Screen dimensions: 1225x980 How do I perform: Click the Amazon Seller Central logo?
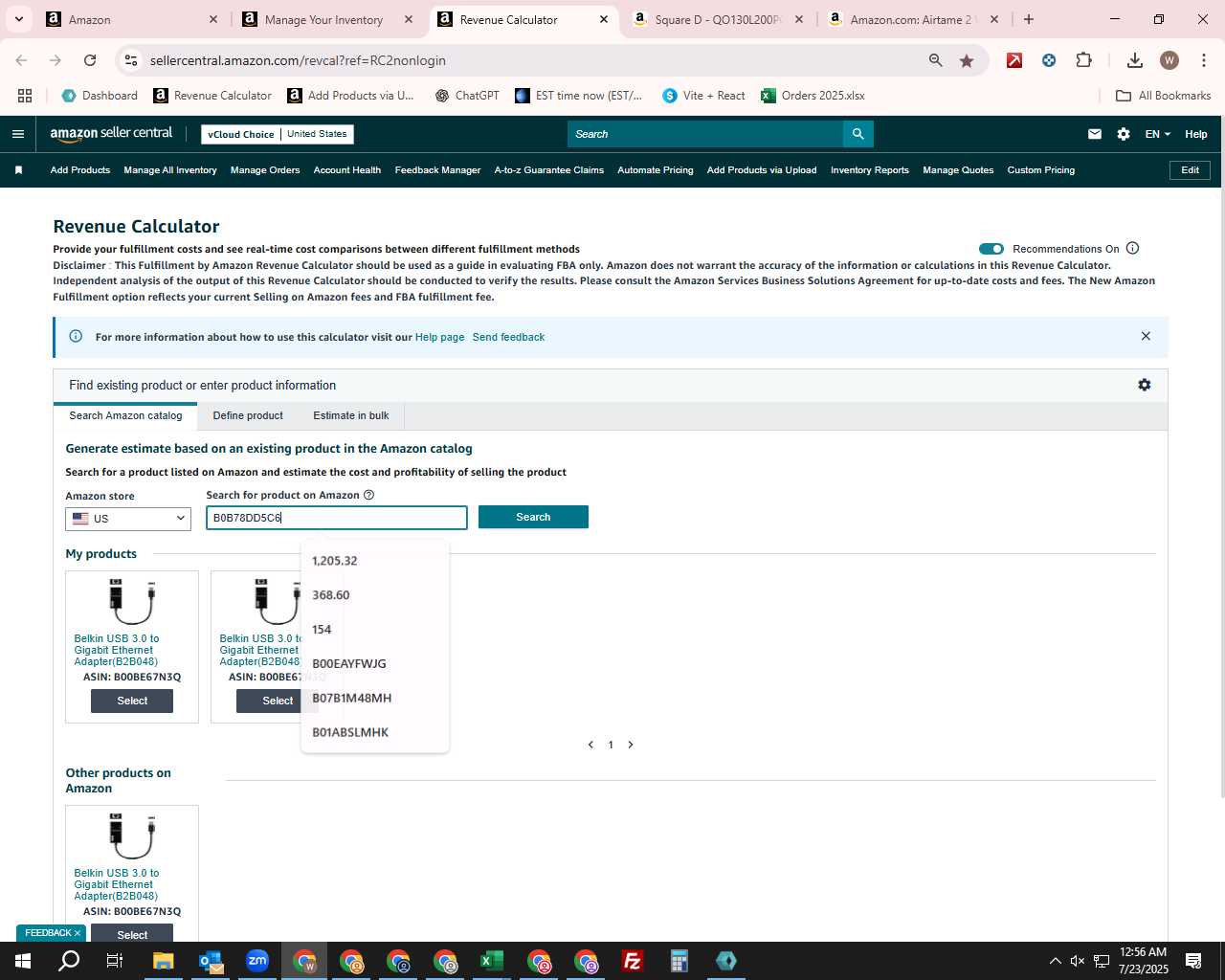(x=111, y=134)
